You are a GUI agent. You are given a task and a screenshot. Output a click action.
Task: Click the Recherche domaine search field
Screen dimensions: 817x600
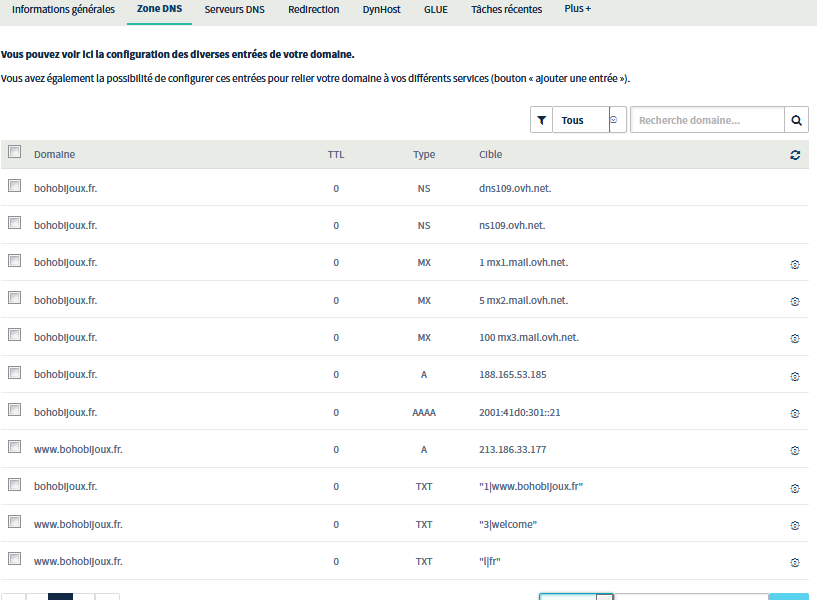(x=707, y=120)
